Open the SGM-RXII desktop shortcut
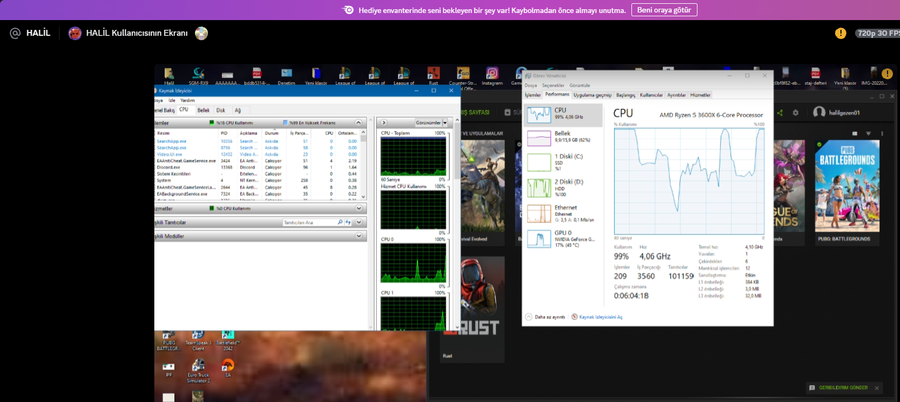The image size is (900, 402). point(198,73)
